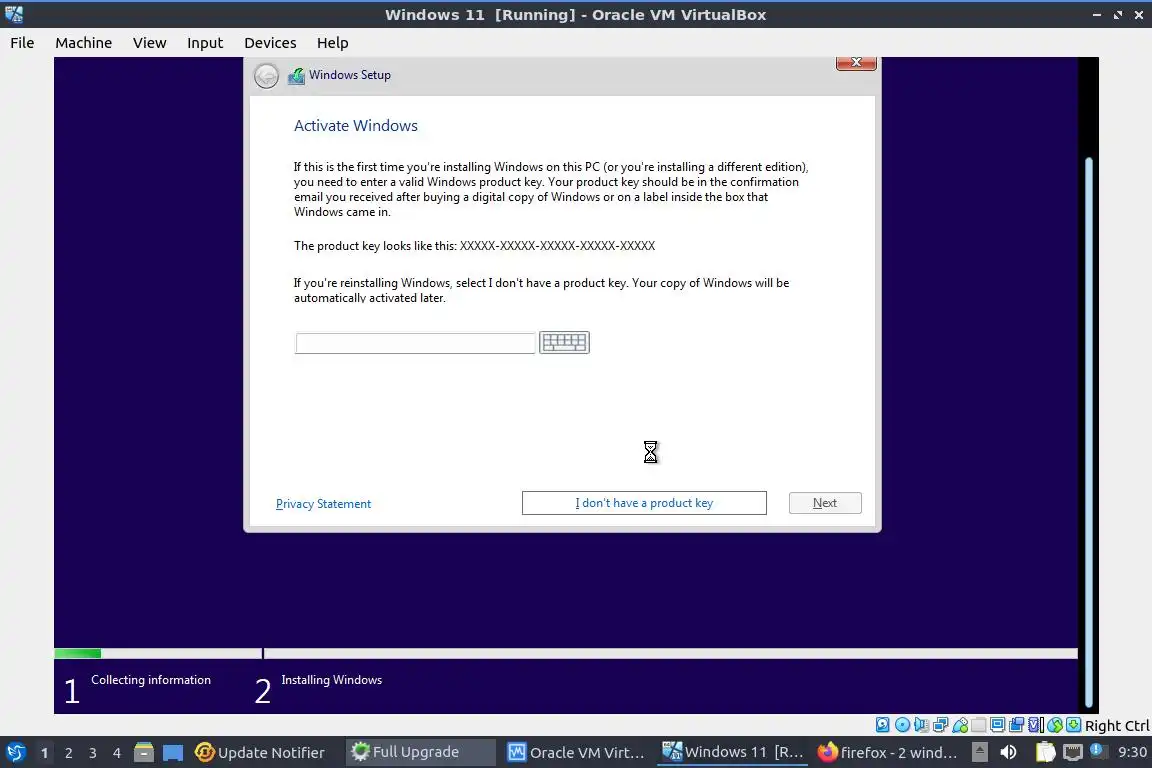The image size is (1152, 768).
Task: Switch to virtual desktop 1
Action: pos(45,753)
